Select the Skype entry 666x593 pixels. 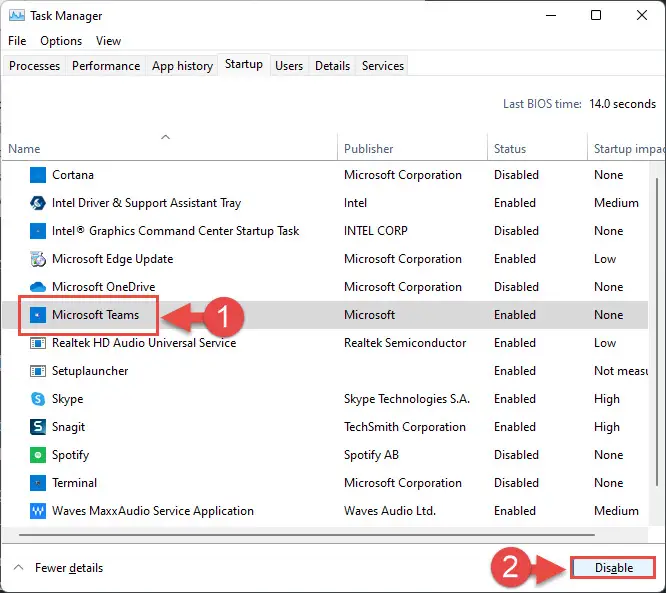[68, 399]
